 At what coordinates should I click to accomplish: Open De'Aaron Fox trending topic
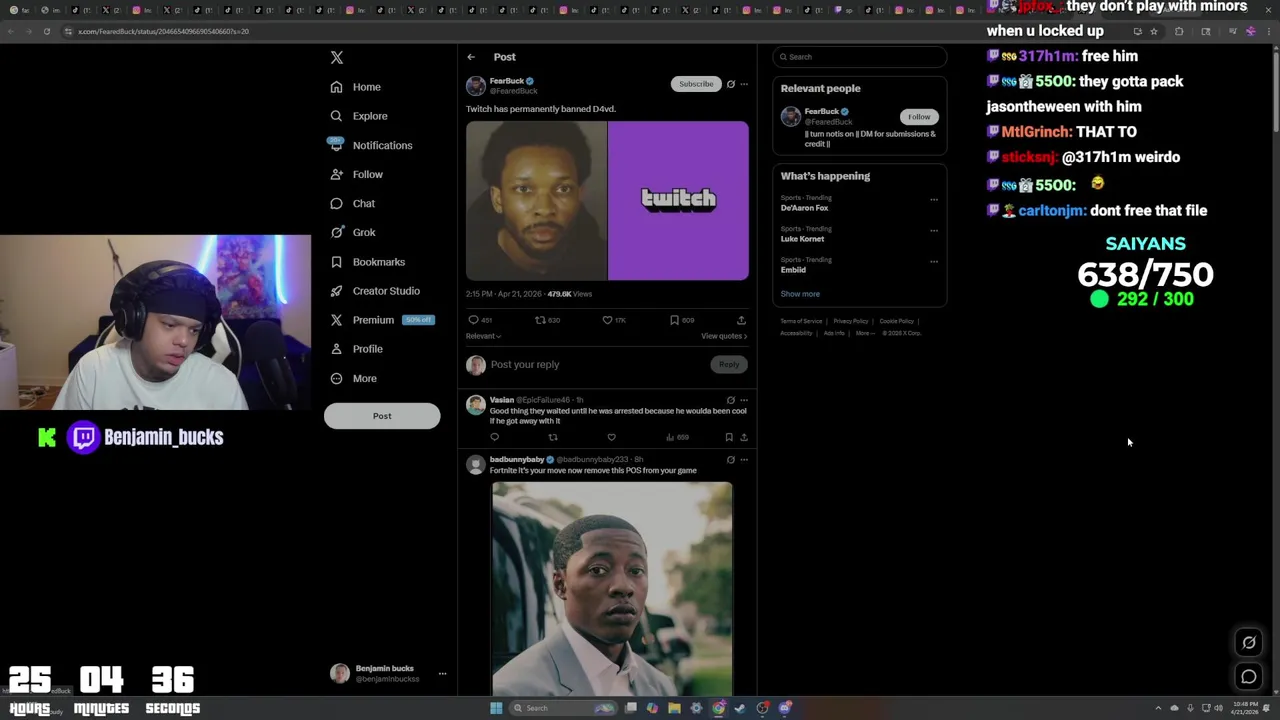point(804,208)
